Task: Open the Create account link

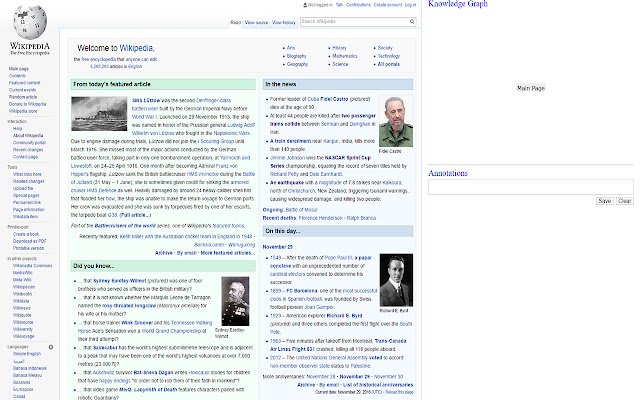Action: click(x=384, y=5)
